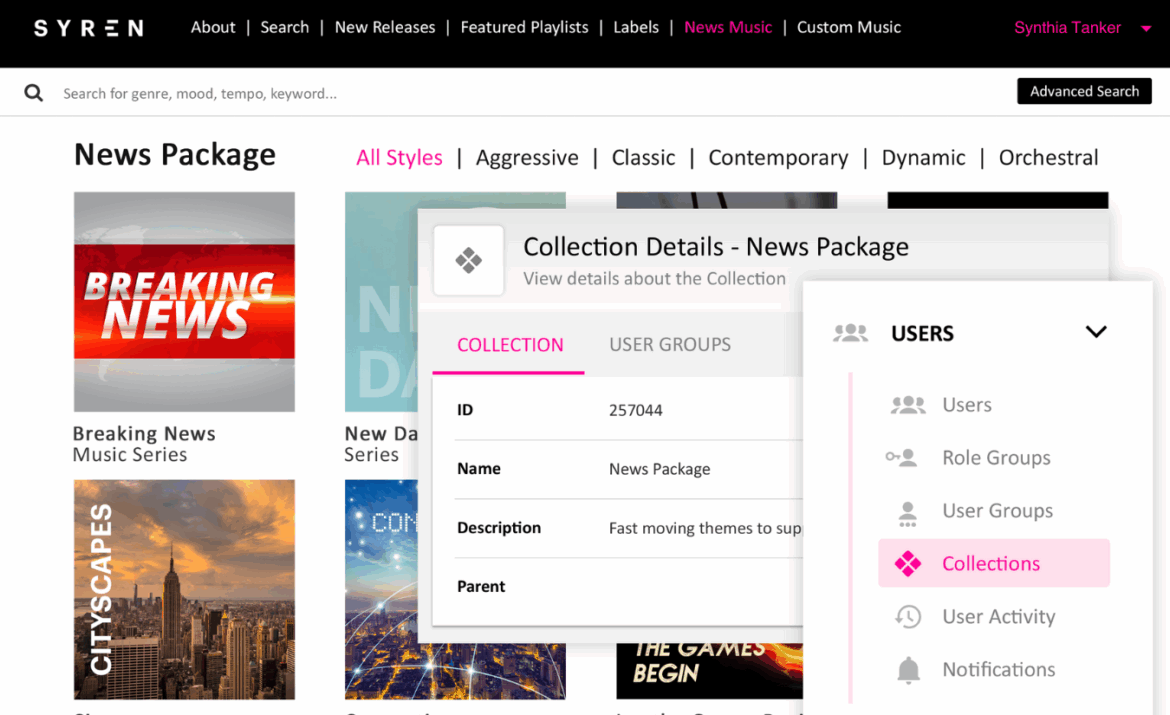Click the Role Groups key icon
1170x715 pixels.
coord(902,458)
